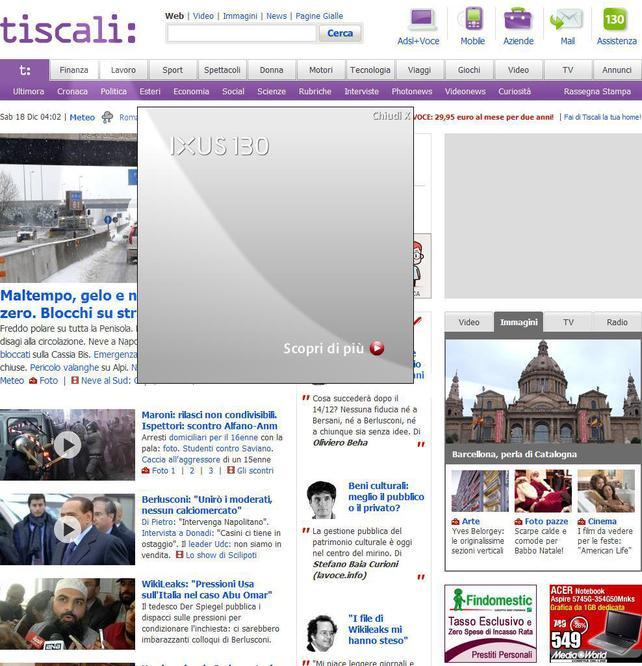Open the Tecnologia tab
The height and width of the screenshot is (666, 642).
370,70
